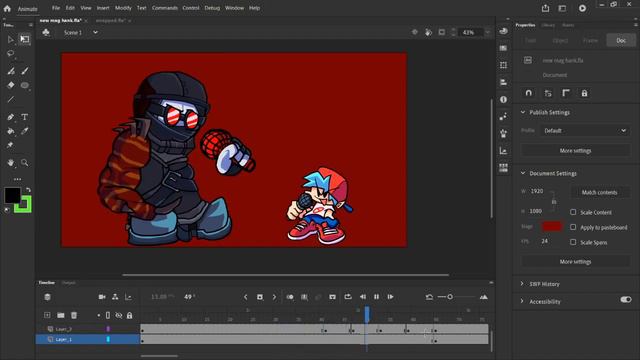The image size is (640, 360).
Task: Select the Free Transform tool
Action: pyautogui.click(x=25, y=39)
